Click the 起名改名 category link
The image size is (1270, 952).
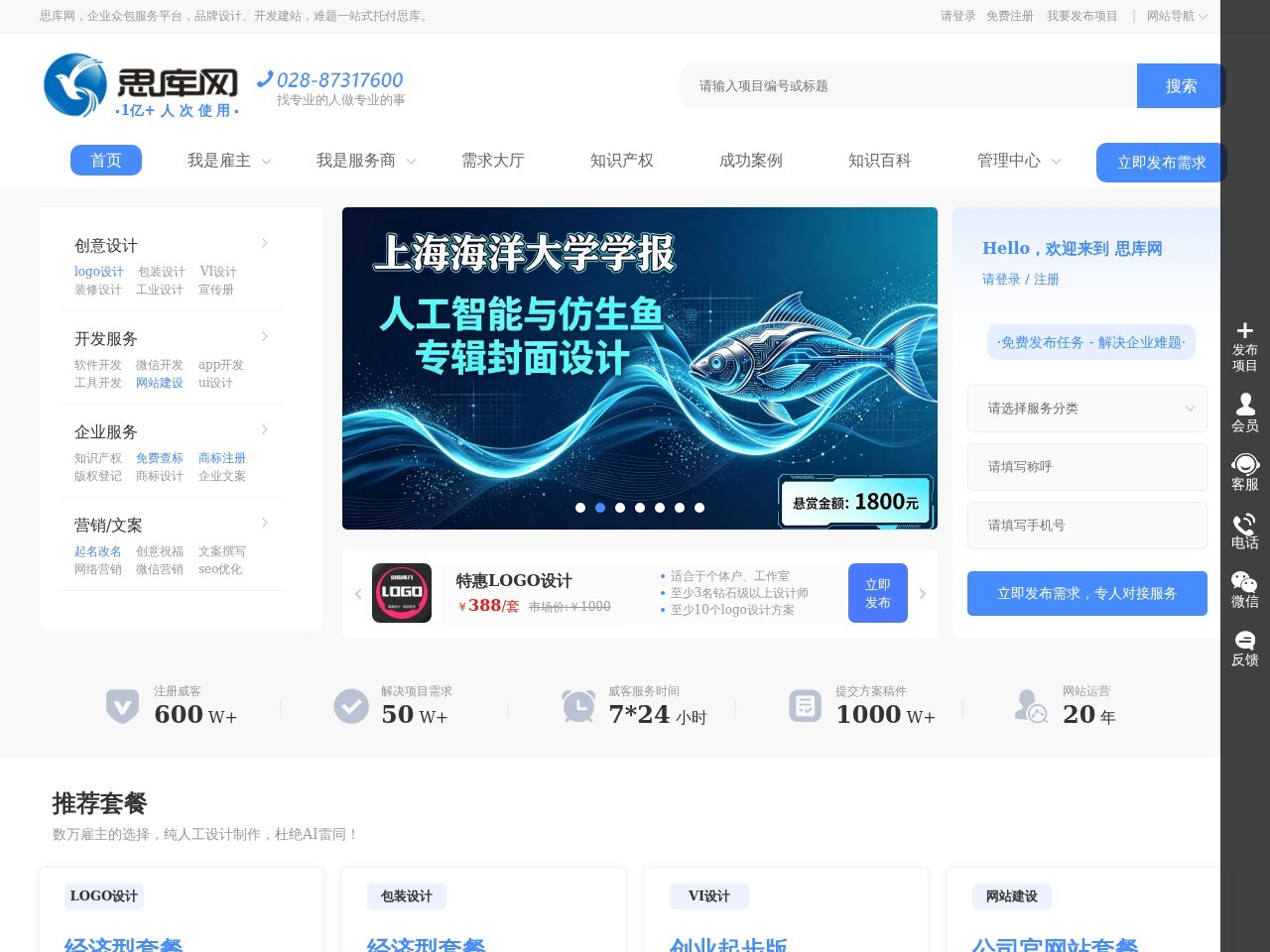pos(98,551)
